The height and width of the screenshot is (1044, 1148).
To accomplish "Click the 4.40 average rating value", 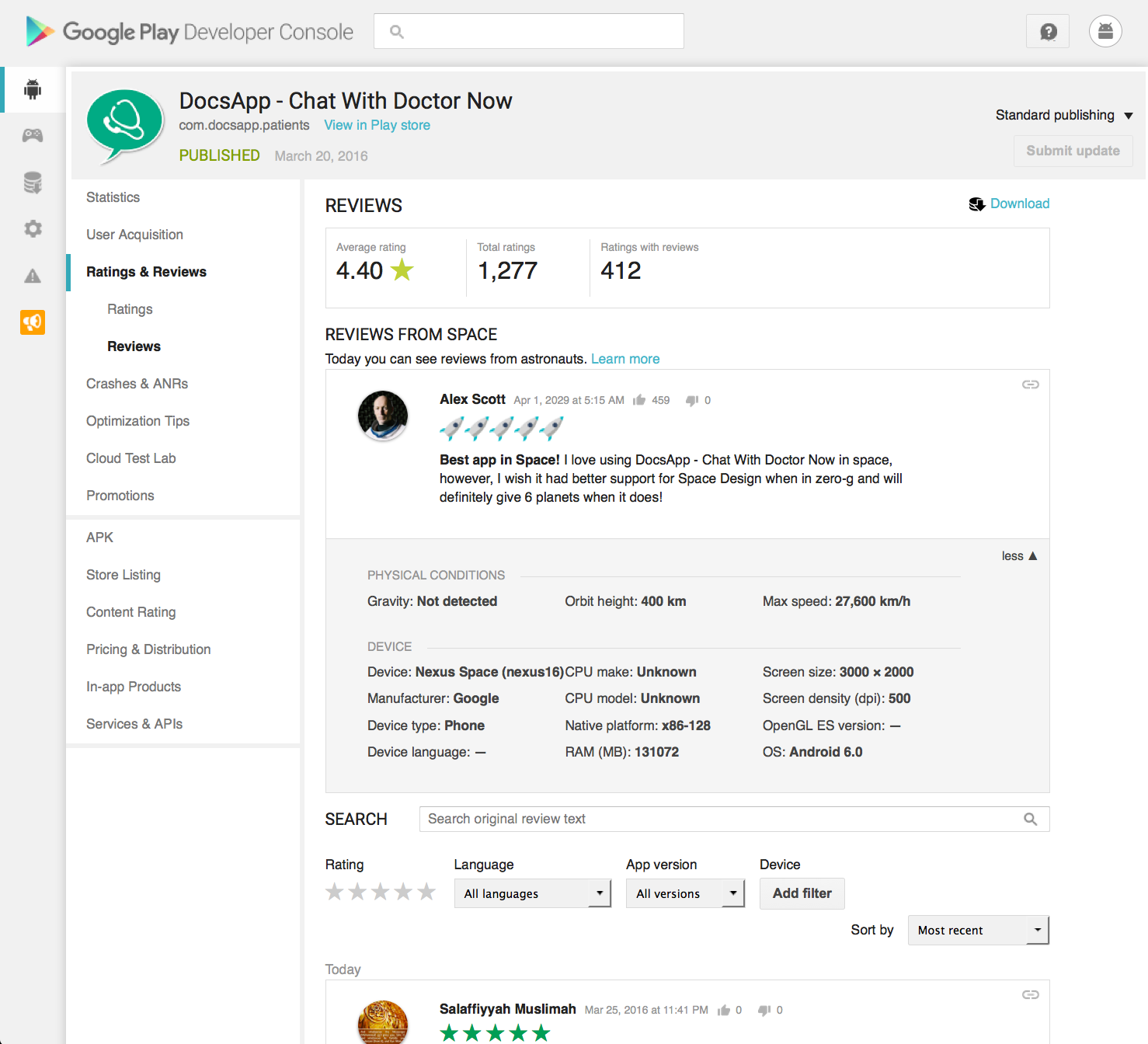I will click(360, 270).
